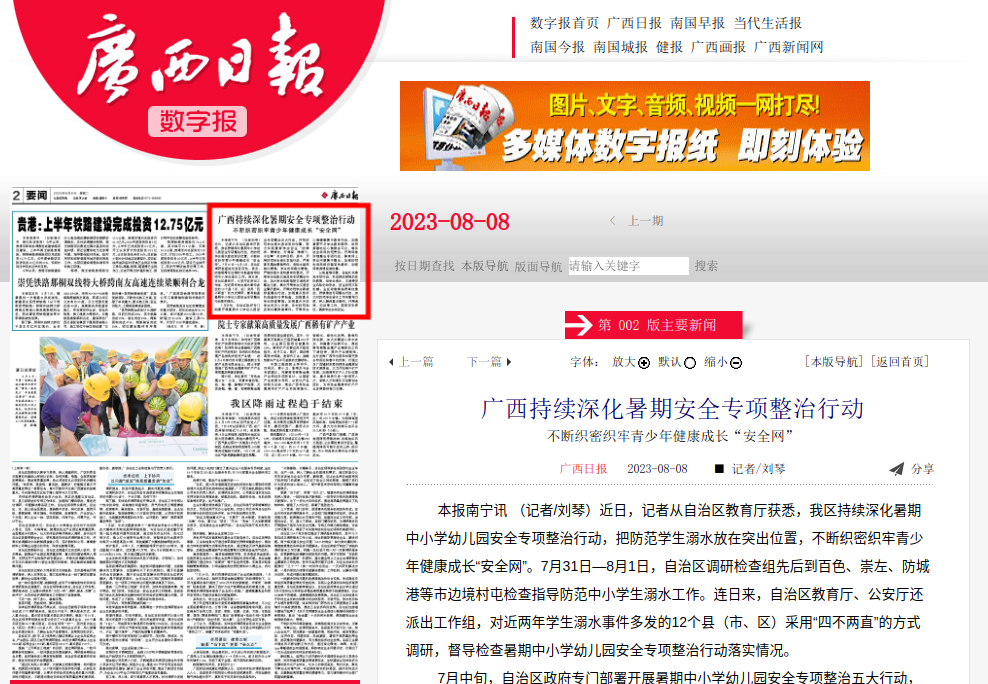Open 南国早报 from the top navigation
This screenshot has height=684, width=988.
point(698,23)
